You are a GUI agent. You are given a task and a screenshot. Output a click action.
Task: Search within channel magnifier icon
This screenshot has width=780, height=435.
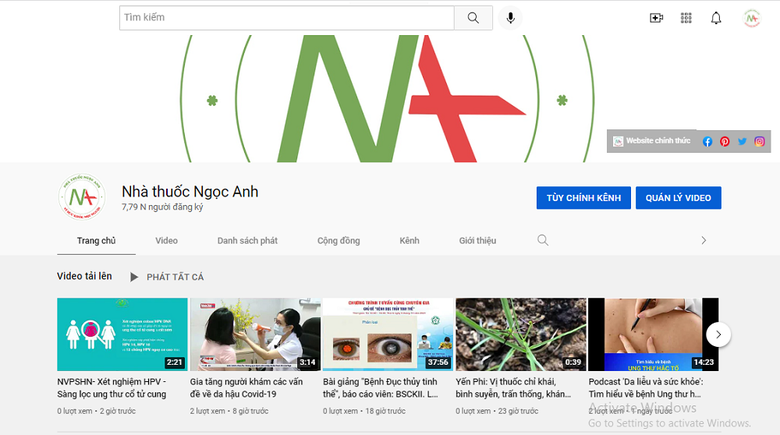(543, 240)
